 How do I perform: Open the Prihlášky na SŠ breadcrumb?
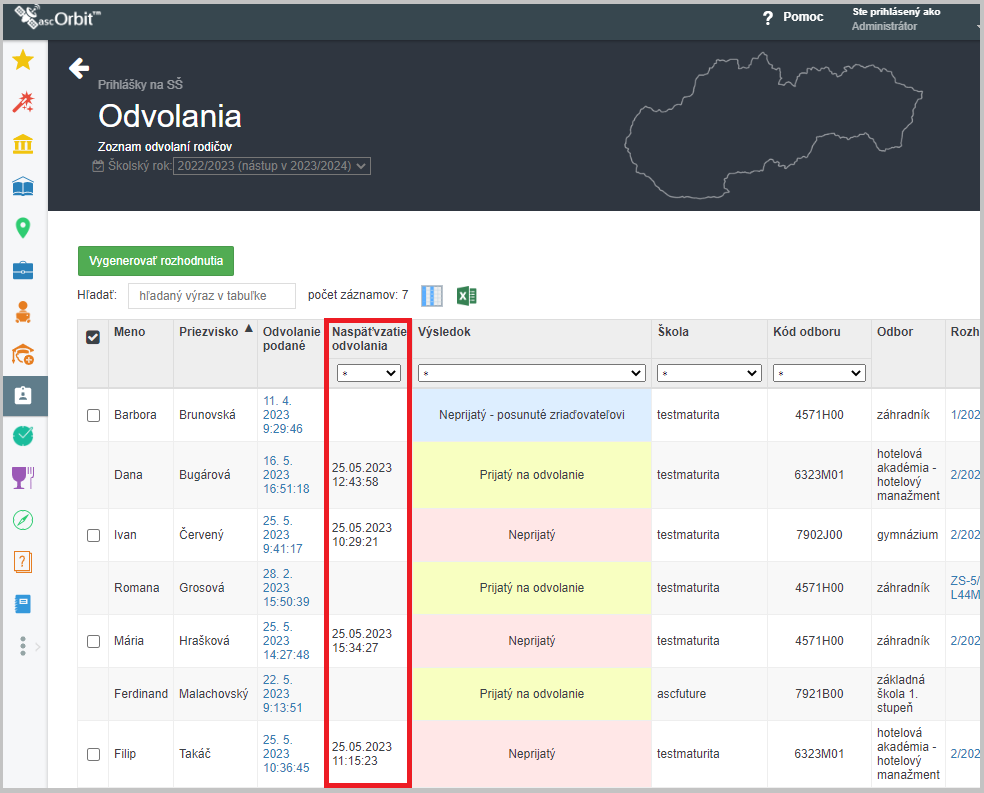pyautogui.click(x=140, y=85)
